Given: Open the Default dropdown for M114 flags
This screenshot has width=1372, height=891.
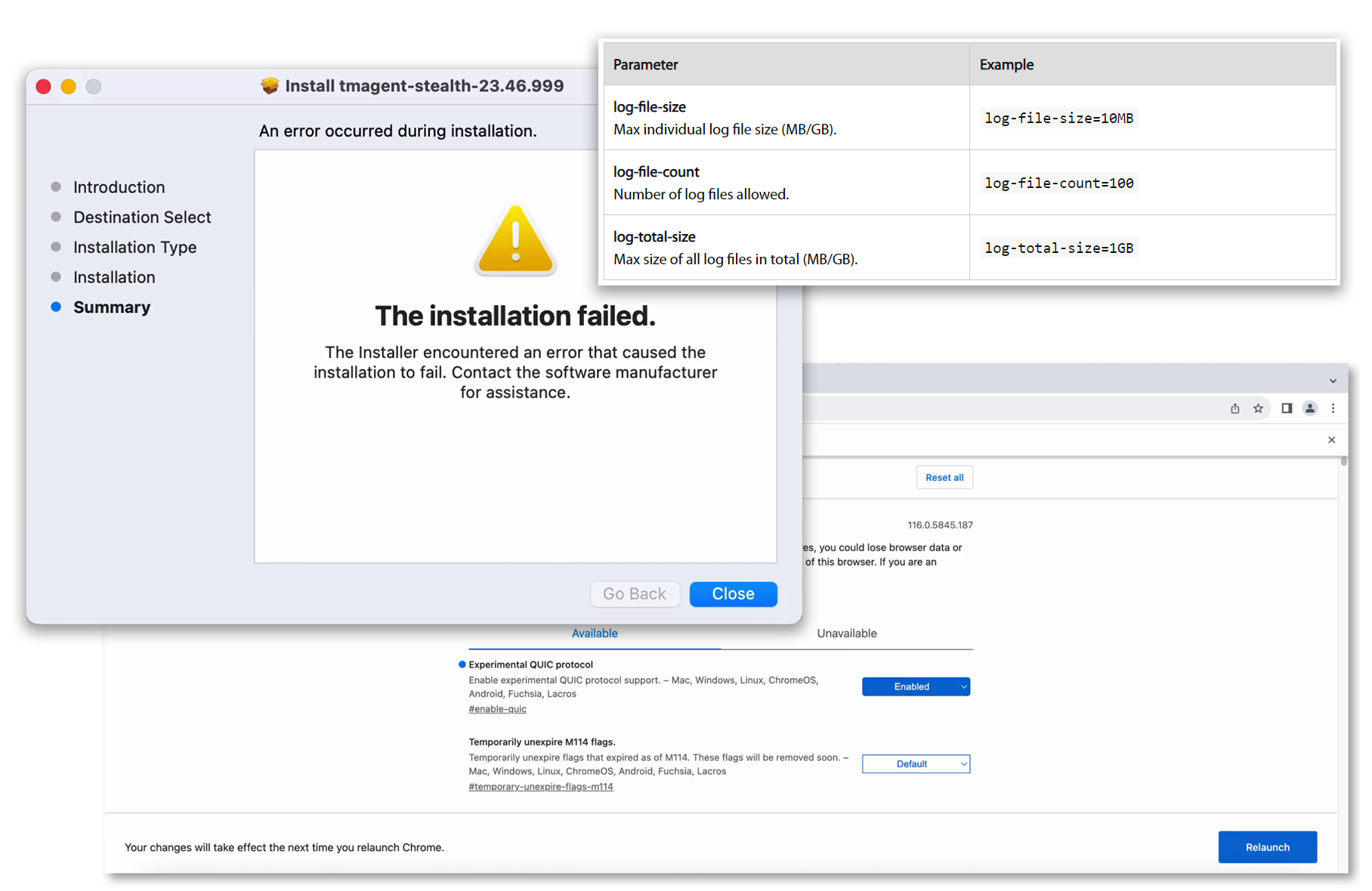Looking at the screenshot, I should [x=916, y=764].
